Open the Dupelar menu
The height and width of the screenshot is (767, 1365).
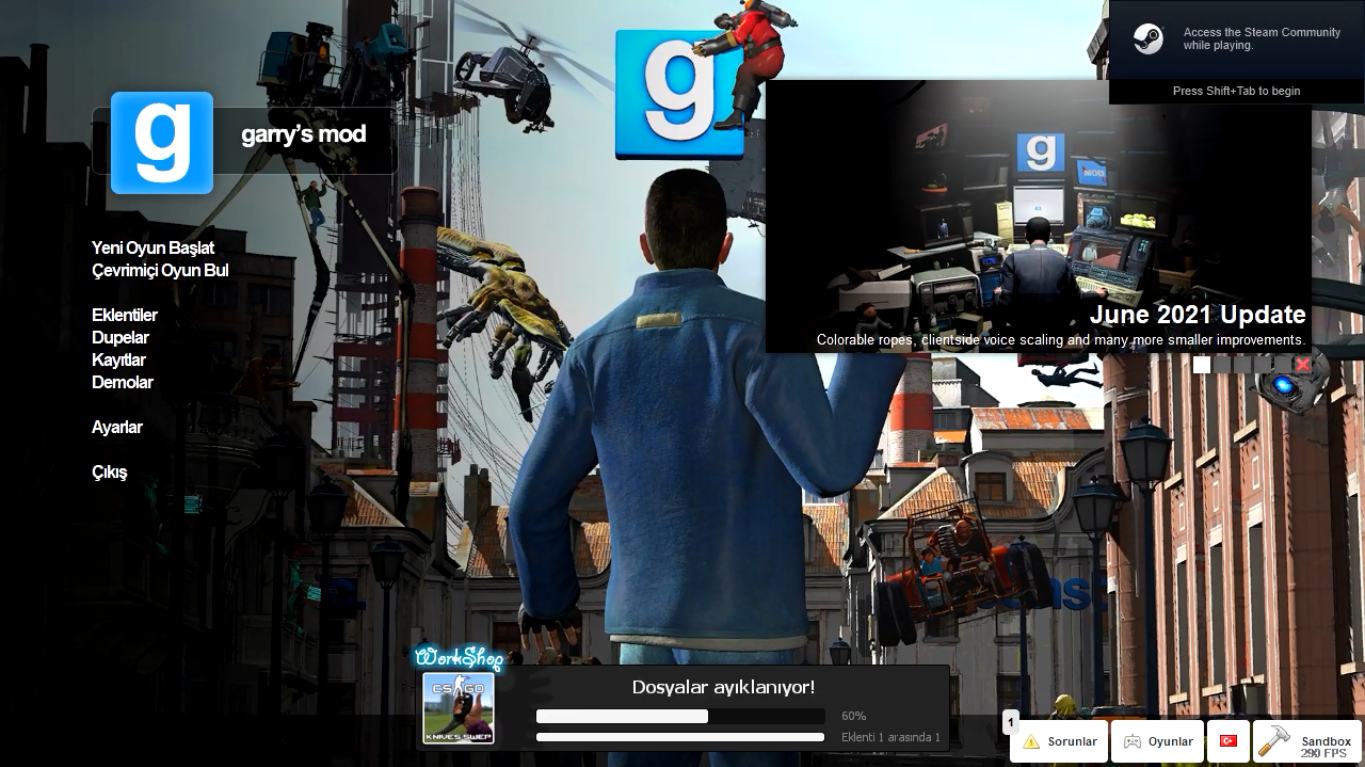(120, 338)
